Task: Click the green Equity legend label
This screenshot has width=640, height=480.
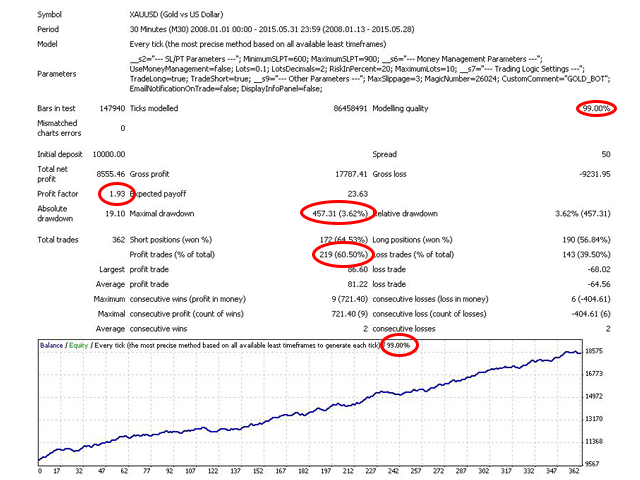Action: click(78, 345)
